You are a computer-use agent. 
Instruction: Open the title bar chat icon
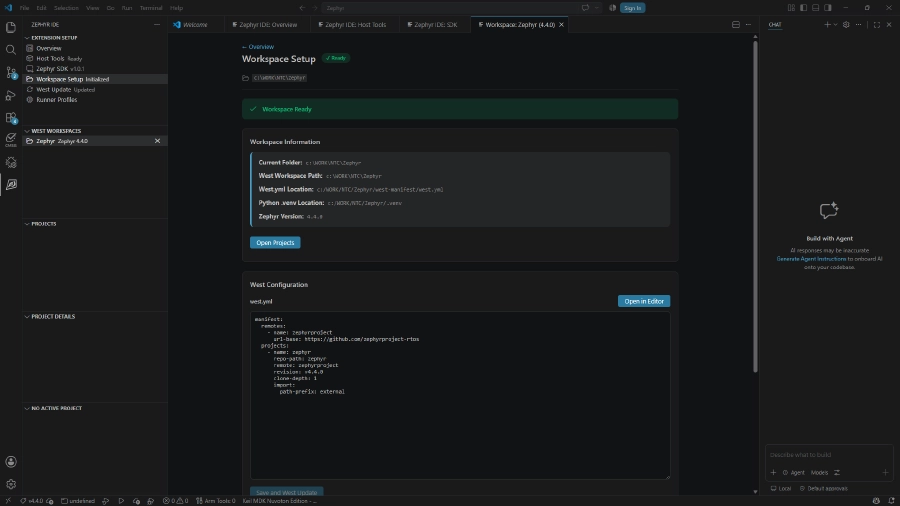pyautogui.click(x=585, y=8)
